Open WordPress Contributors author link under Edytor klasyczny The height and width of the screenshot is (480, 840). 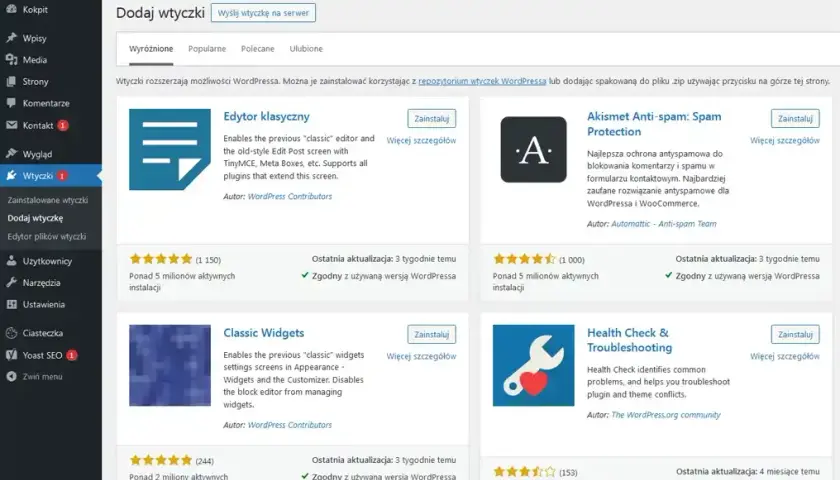pos(290,197)
